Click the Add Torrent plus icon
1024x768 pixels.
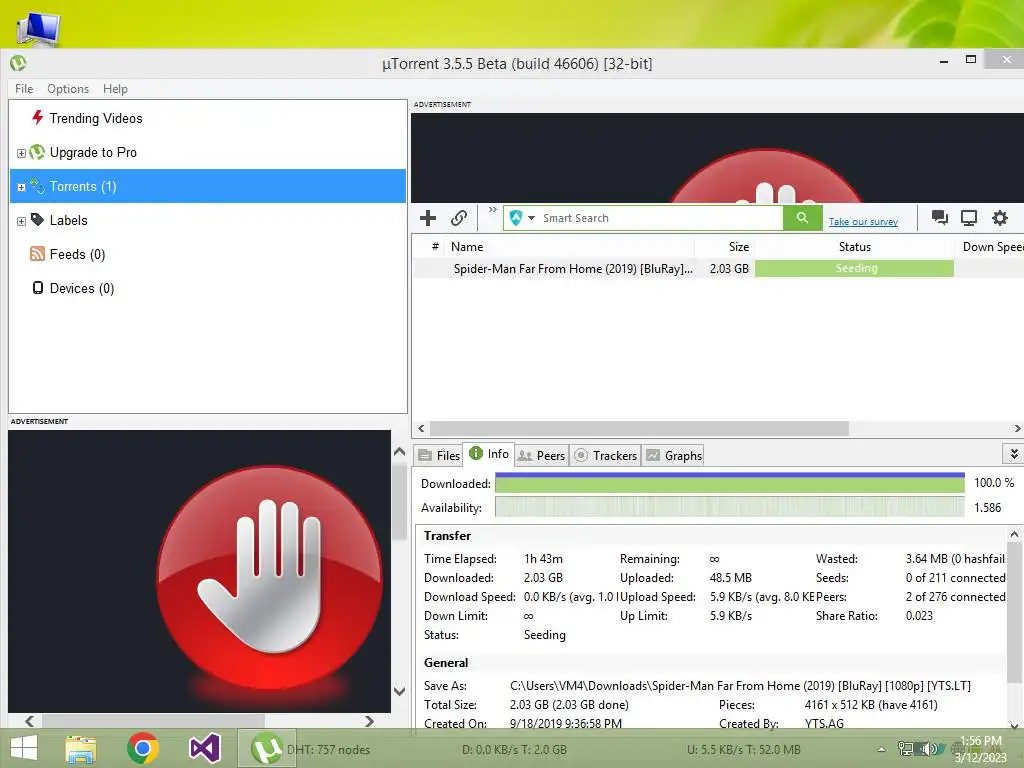coord(428,218)
